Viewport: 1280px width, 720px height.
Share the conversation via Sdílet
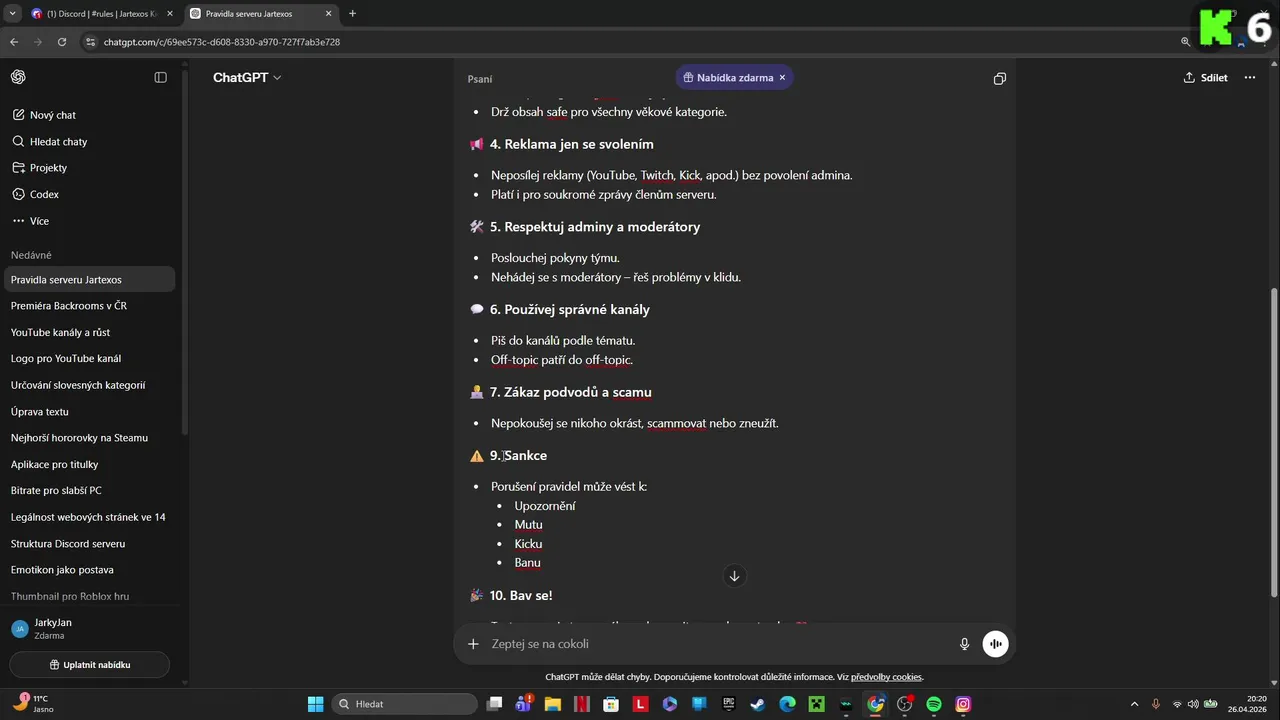point(1205,77)
